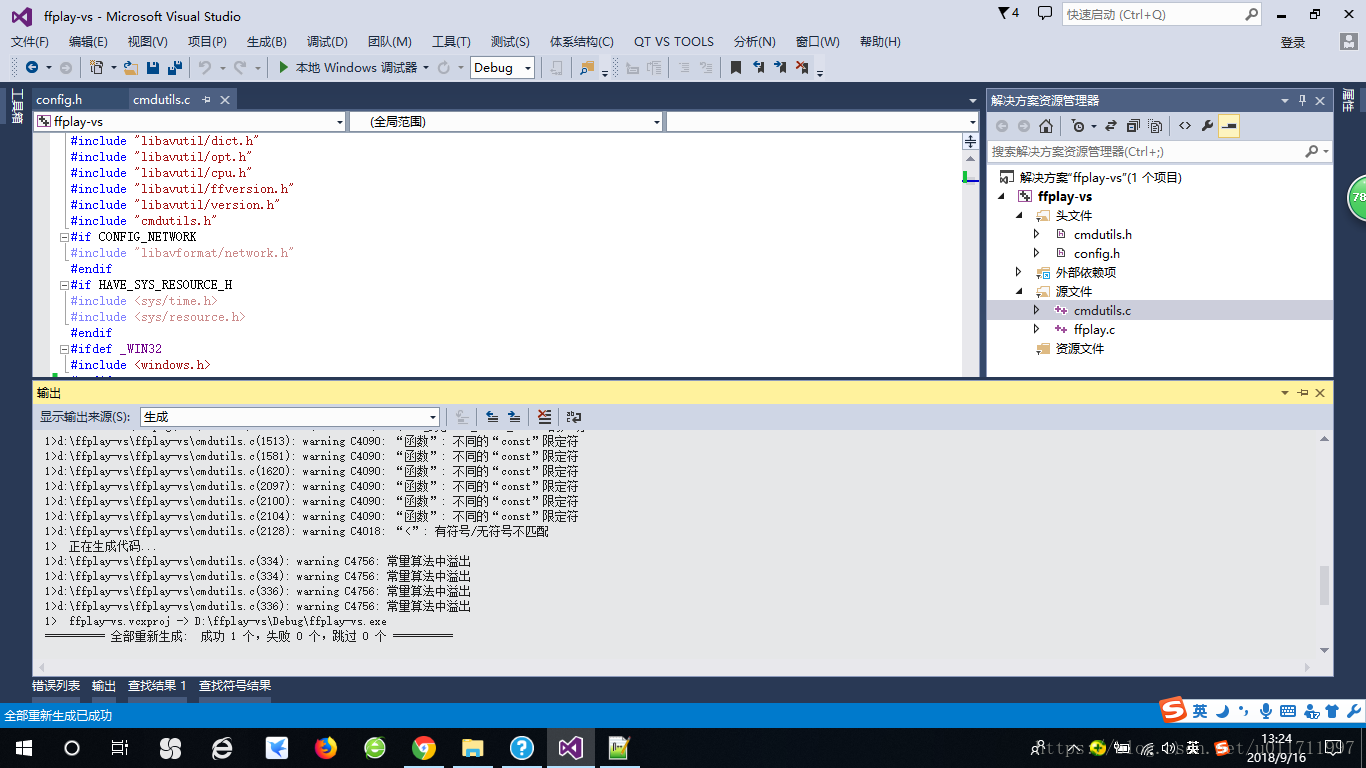The width and height of the screenshot is (1366, 768).
Task: Click Show All Files icon
Action: [x=1155, y=126]
